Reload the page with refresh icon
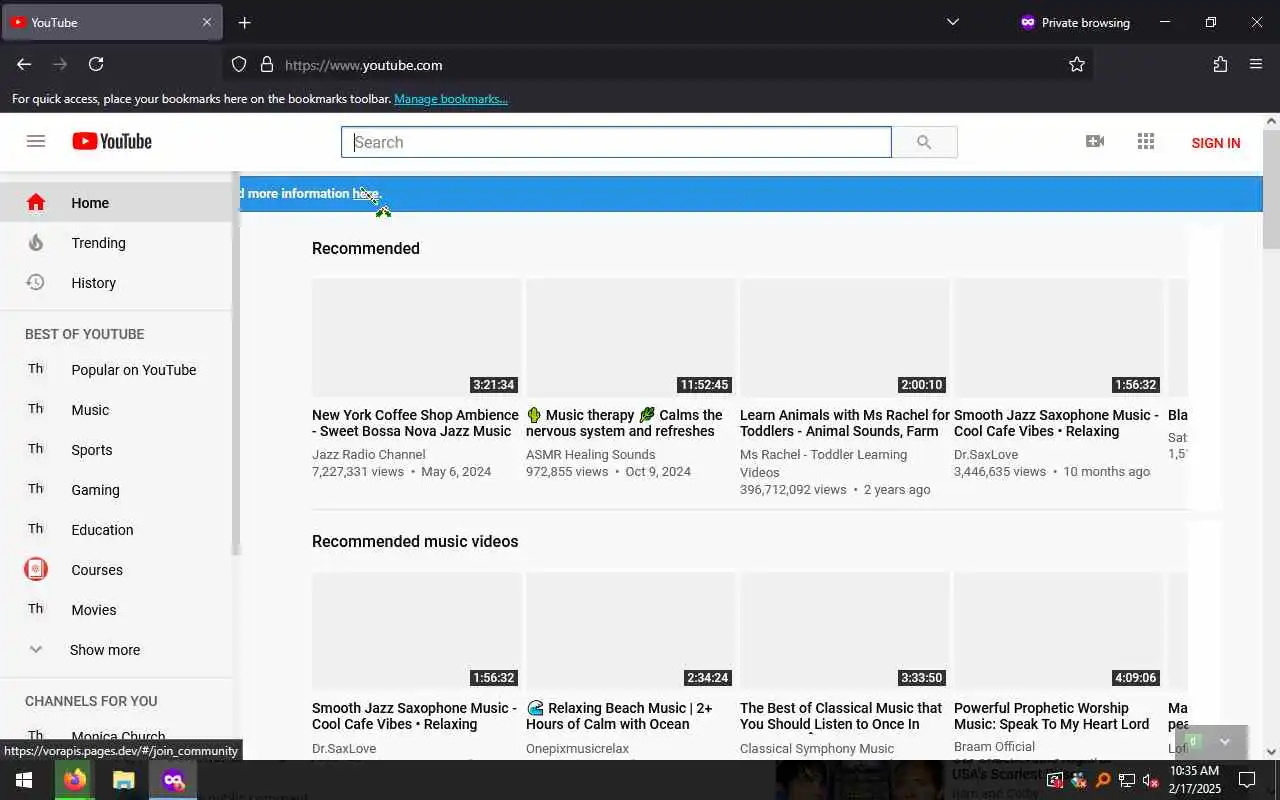This screenshot has width=1280, height=800. coord(96,64)
